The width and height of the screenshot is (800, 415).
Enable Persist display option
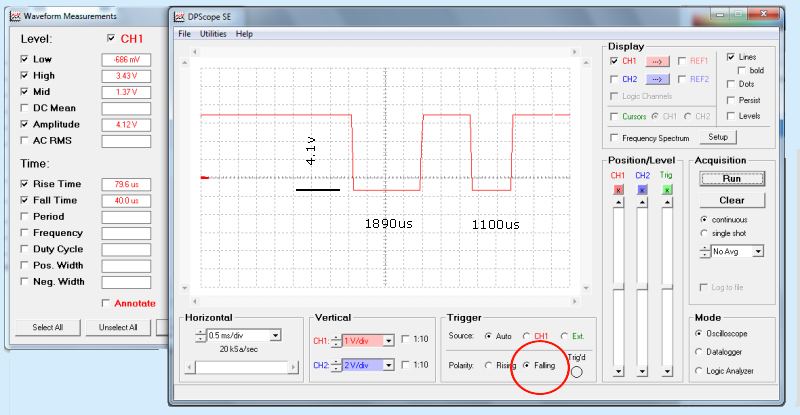tap(731, 100)
